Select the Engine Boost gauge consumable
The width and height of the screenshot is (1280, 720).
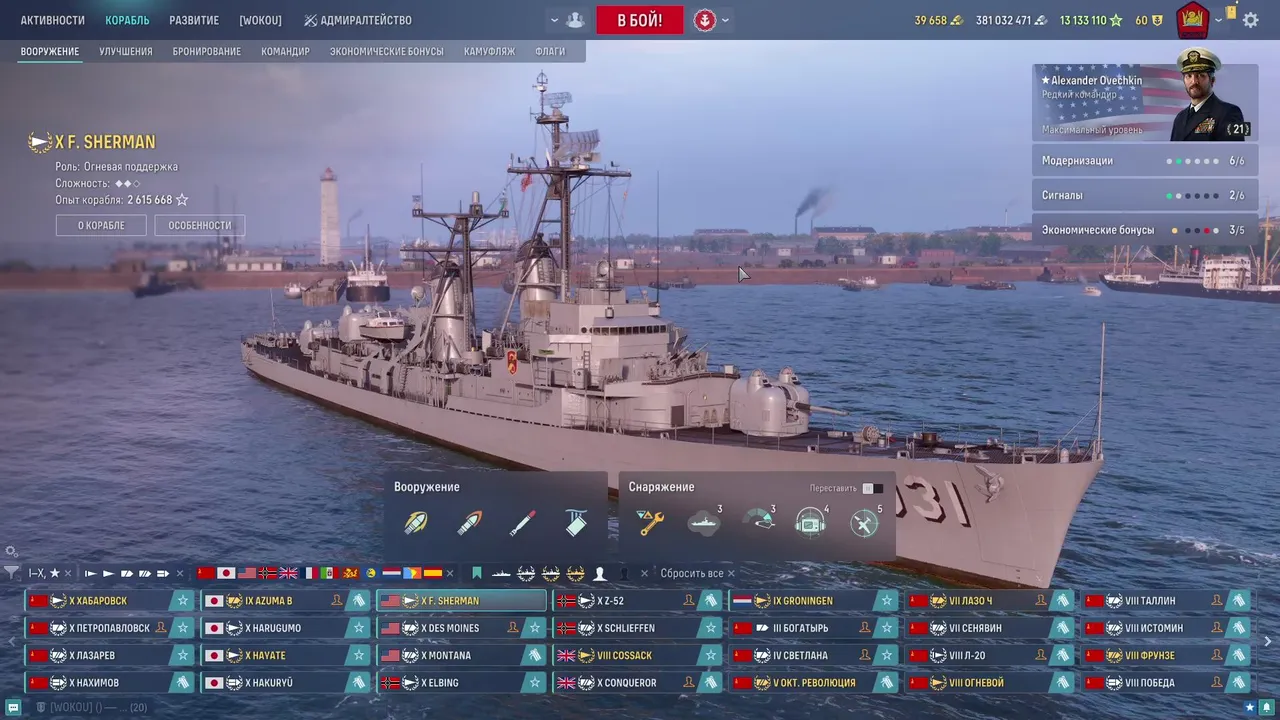758,523
